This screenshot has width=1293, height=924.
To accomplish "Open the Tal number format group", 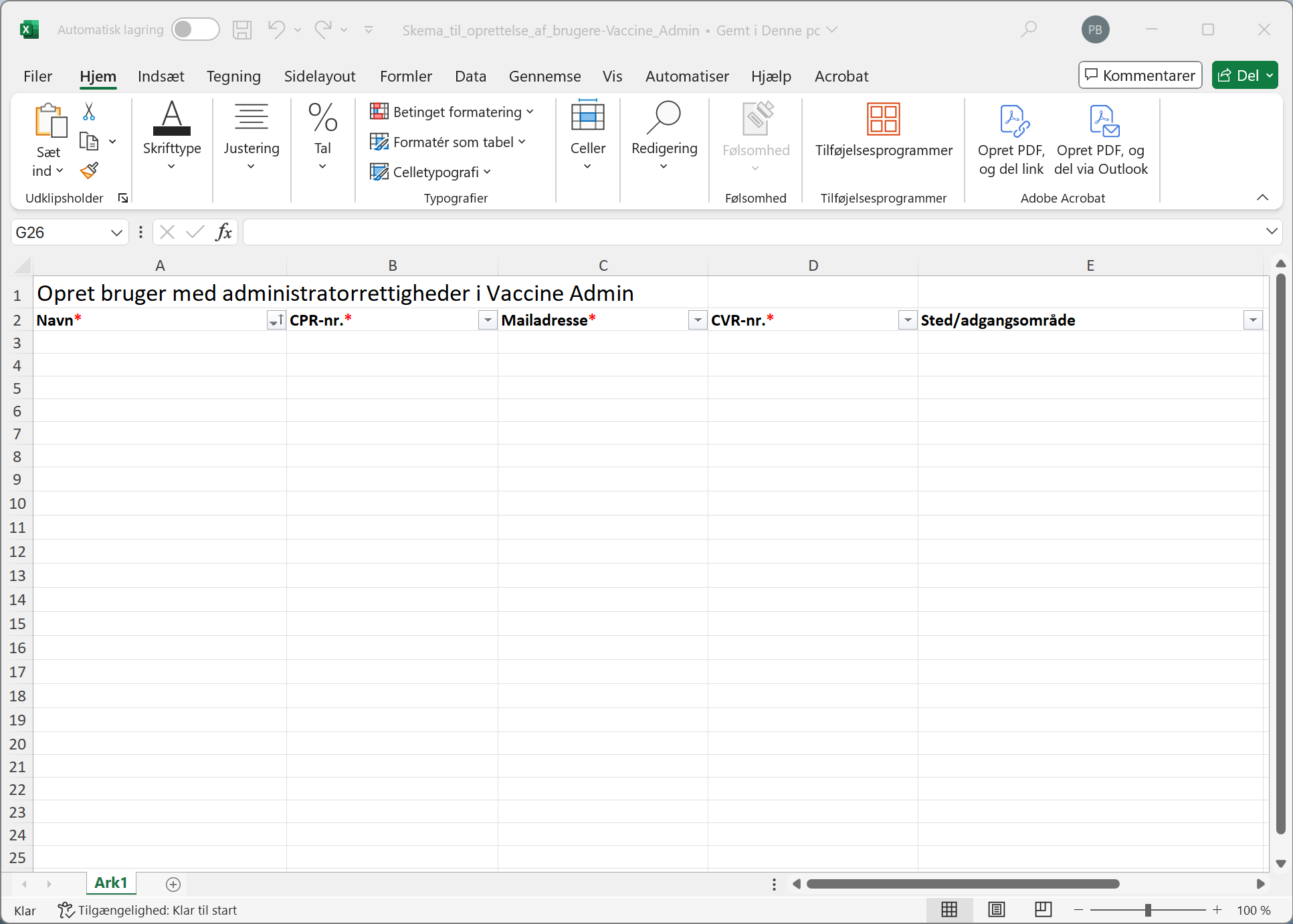I will coord(322,136).
